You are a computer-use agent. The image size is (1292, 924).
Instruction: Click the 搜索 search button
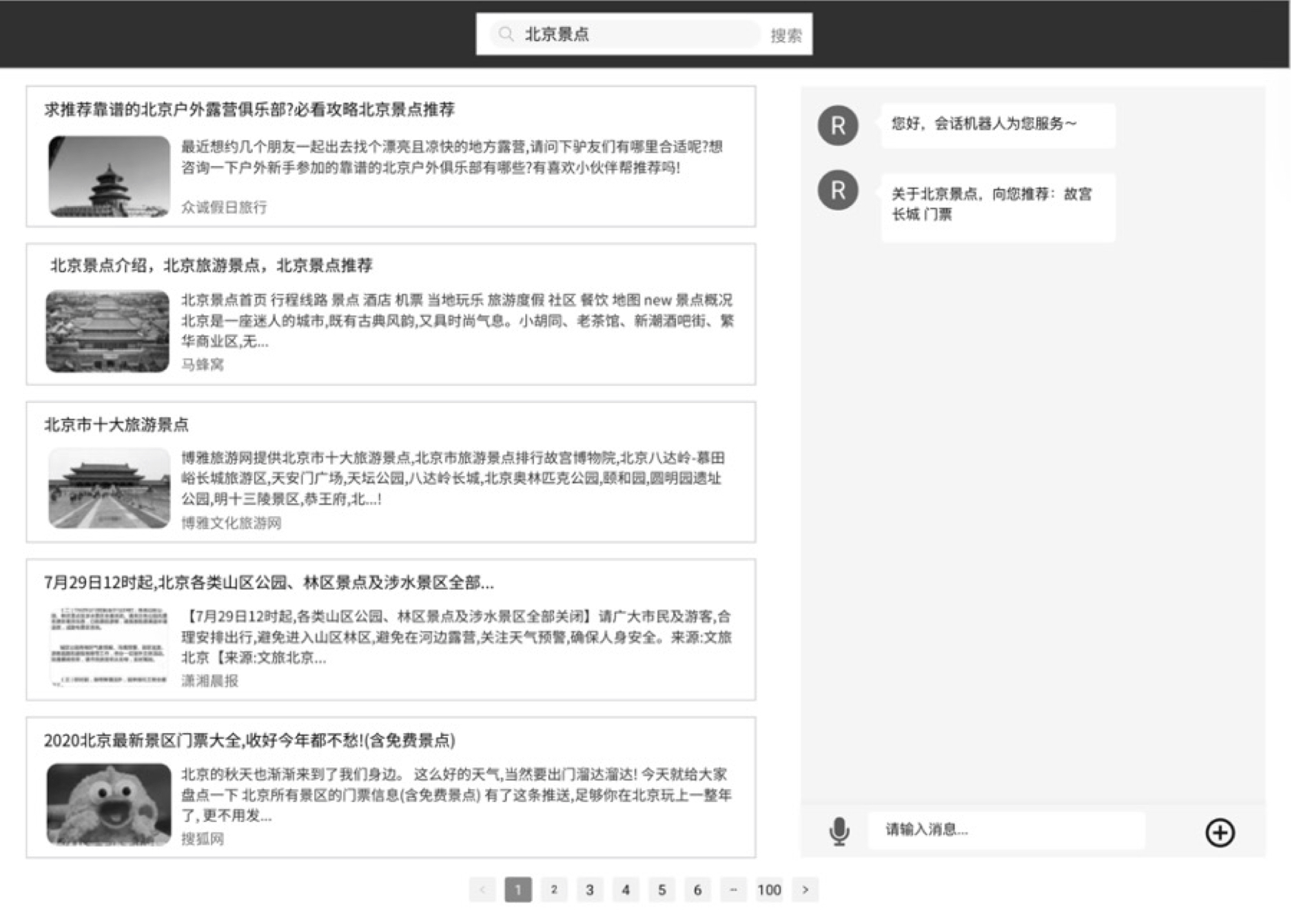tap(786, 36)
